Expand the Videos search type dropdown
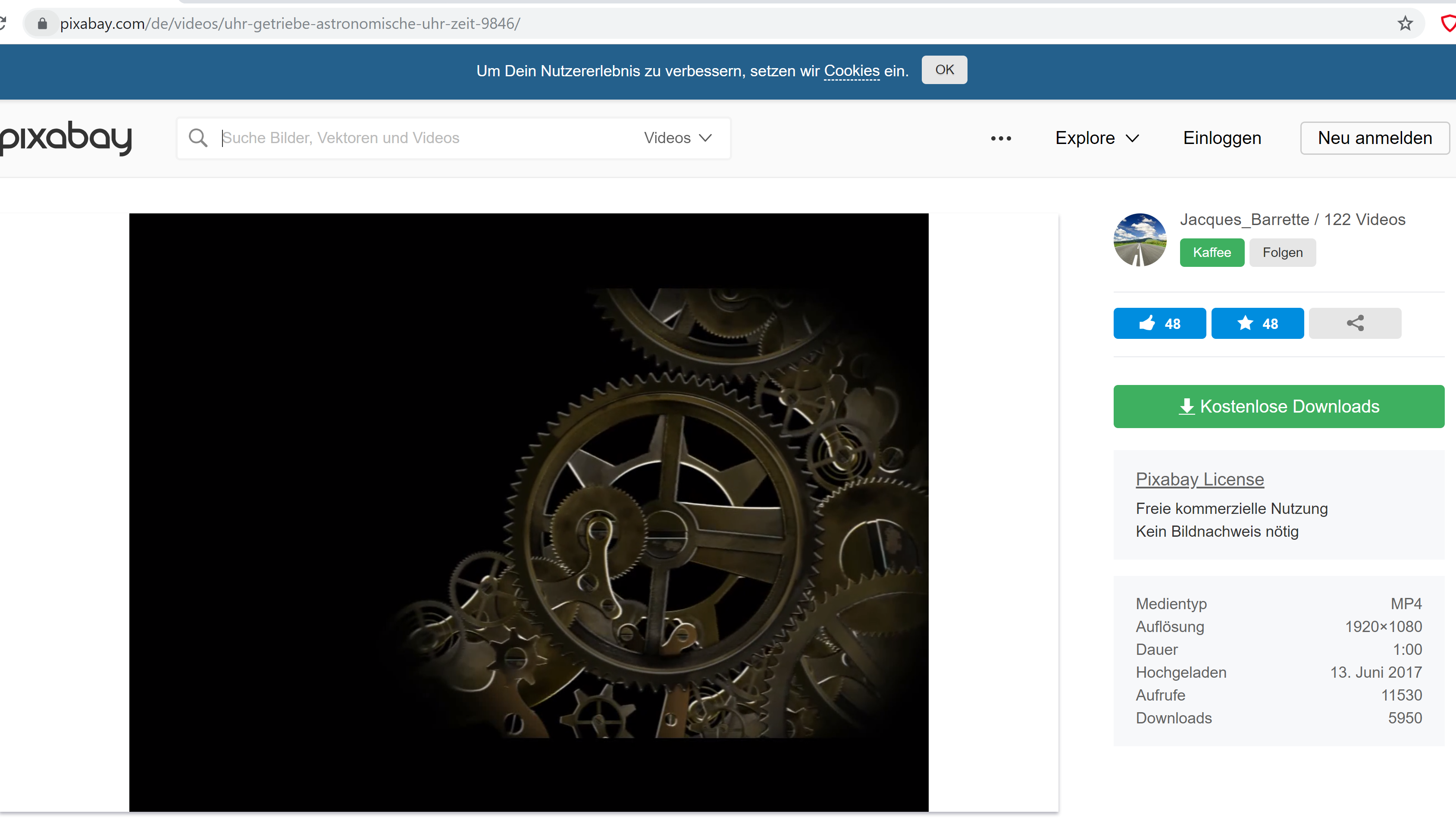This screenshot has height=826, width=1456. point(677,138)
